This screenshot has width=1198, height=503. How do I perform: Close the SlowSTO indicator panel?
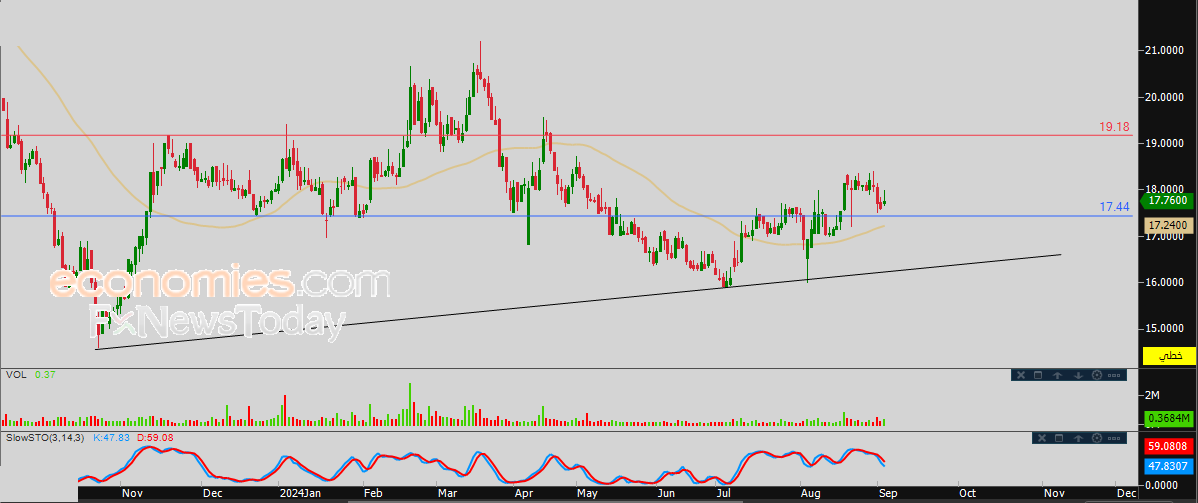(x=1040, y=438)
